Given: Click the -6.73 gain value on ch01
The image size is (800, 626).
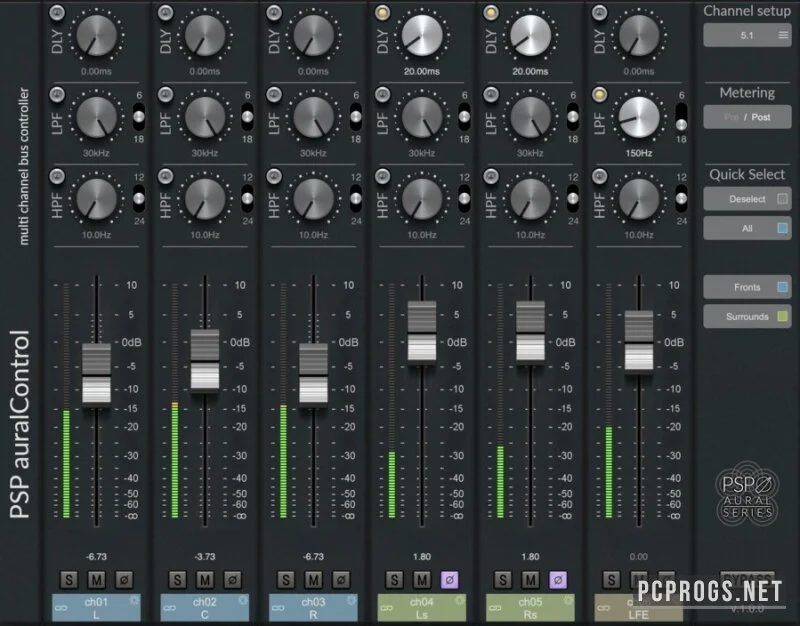Looking at the screenshot, I should tap(96, 557).
